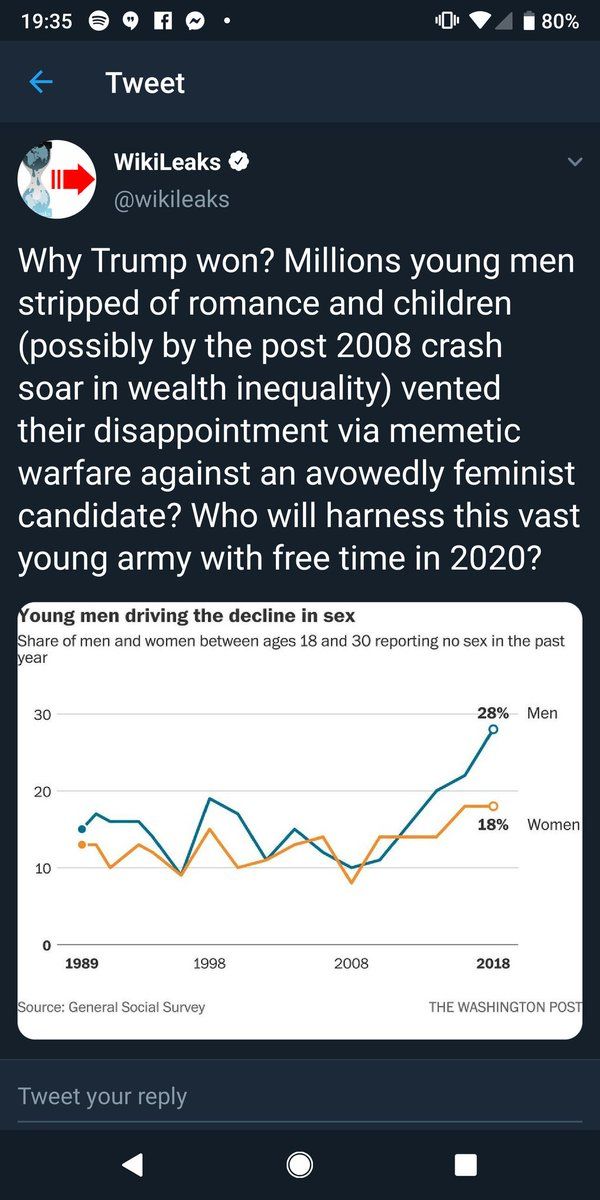Viewport: 600px width, 1200px height.
Task: Tap the Tweet header title
Action: (145, 82)
